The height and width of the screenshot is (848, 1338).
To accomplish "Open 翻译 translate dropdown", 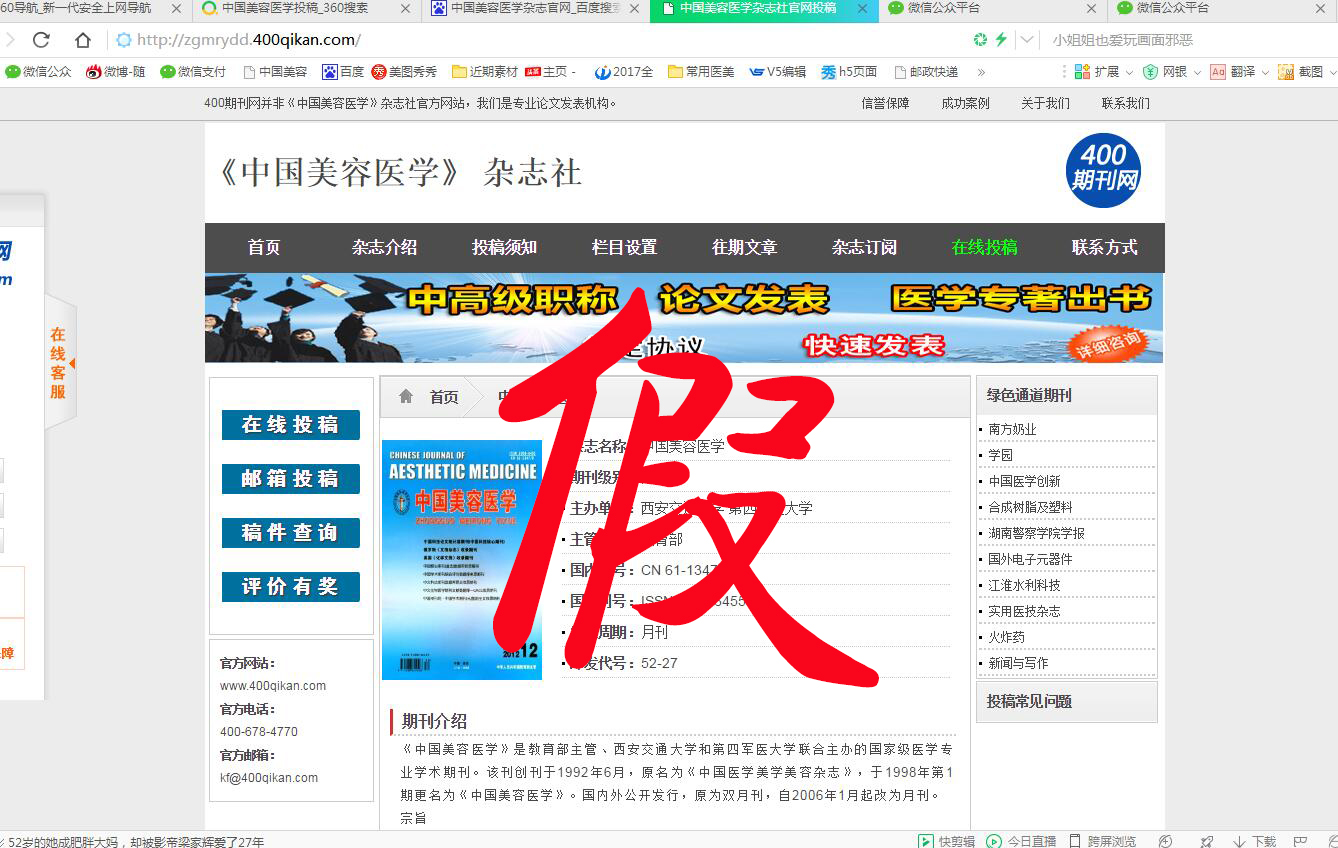I will point(1239,72).
